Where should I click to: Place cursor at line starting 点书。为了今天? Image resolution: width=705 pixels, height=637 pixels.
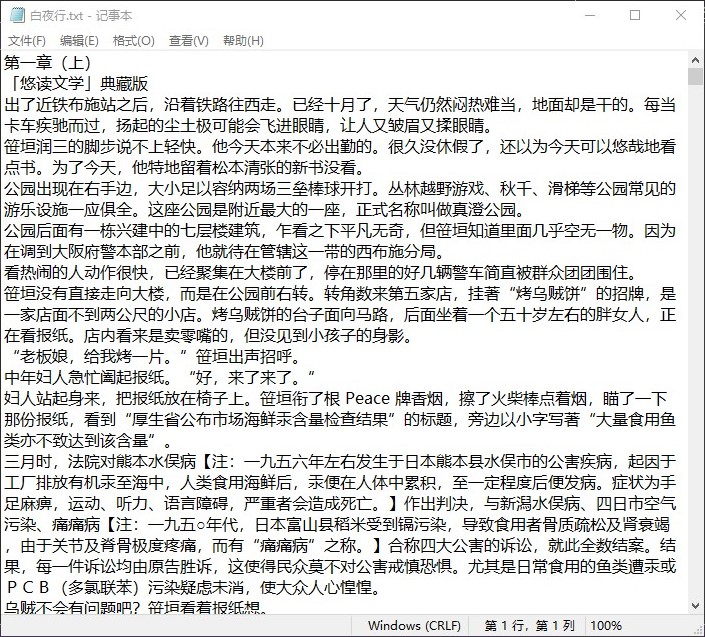[187, 168]
